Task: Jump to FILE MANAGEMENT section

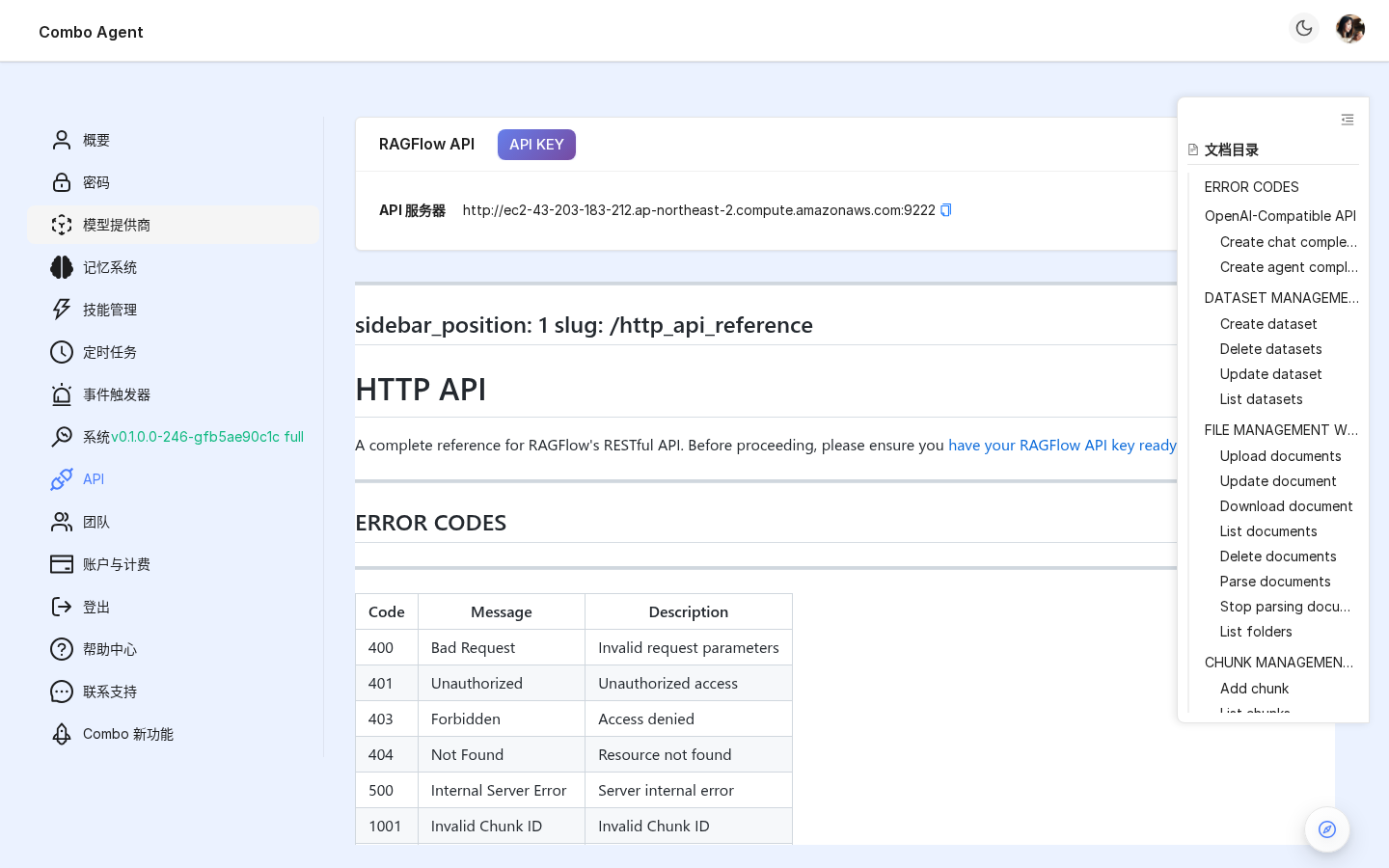Action: [x=1281, y=430]
